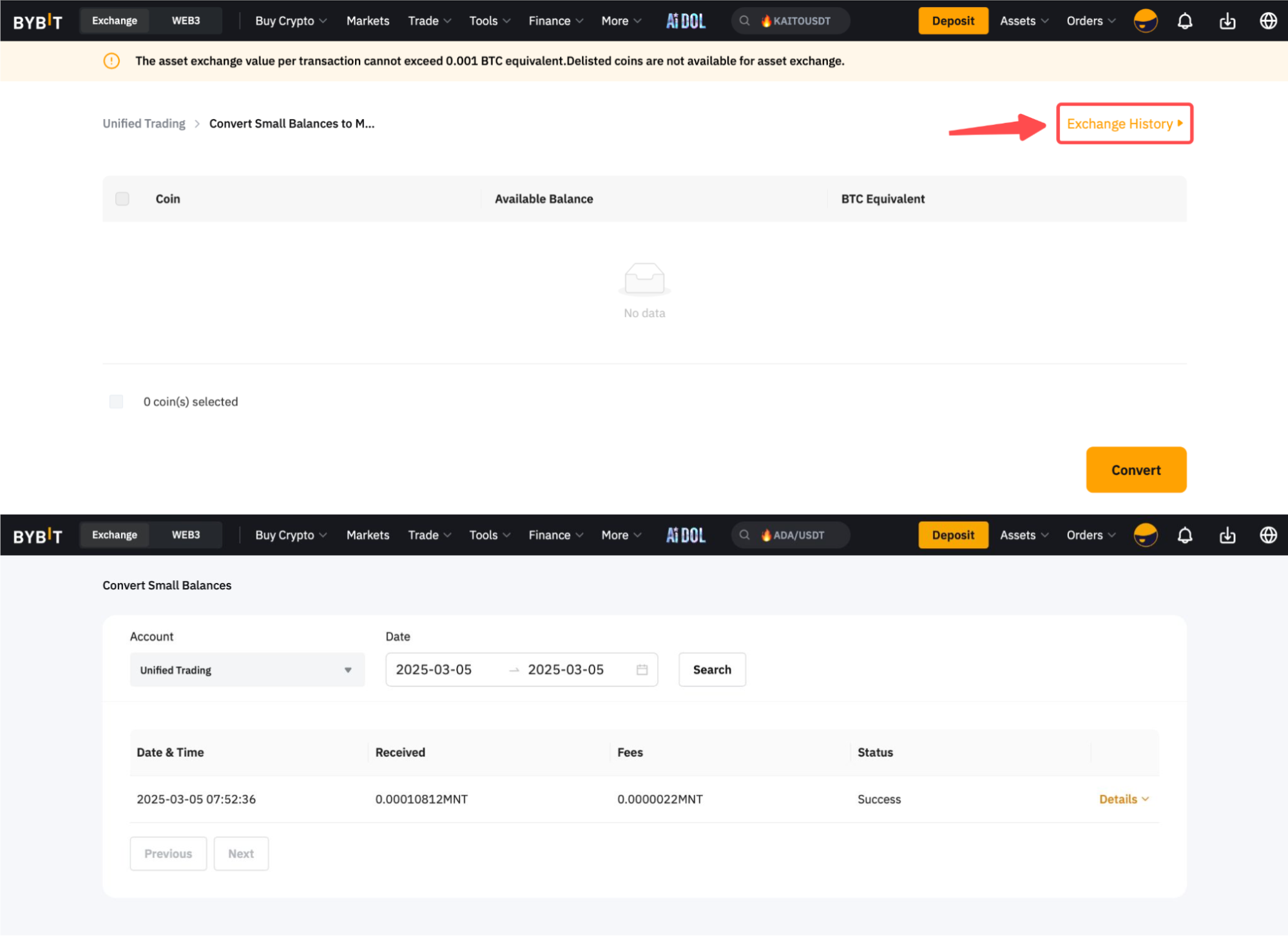Switch to WEB3 in top navbar toggle
Image resolution: width=1288 pixels, height=936 pixels.
click(186, 21)
